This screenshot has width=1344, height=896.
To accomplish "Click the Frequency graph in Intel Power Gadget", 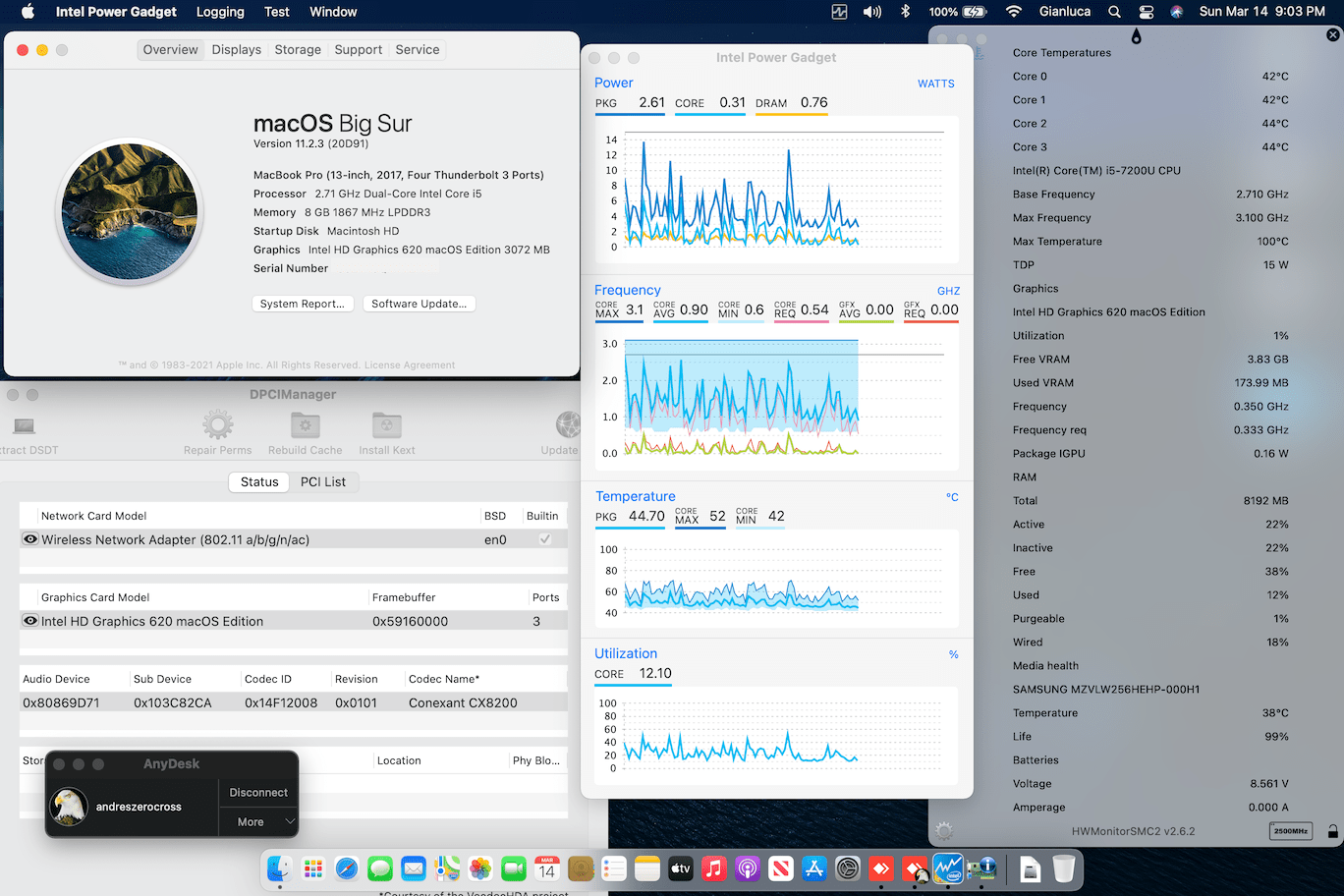I will (775, 399).
